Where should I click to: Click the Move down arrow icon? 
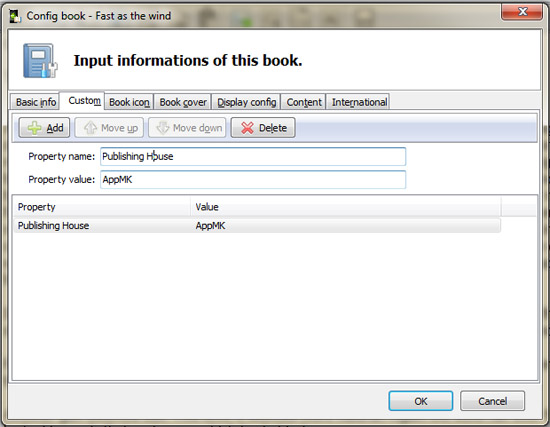[163, 128]
